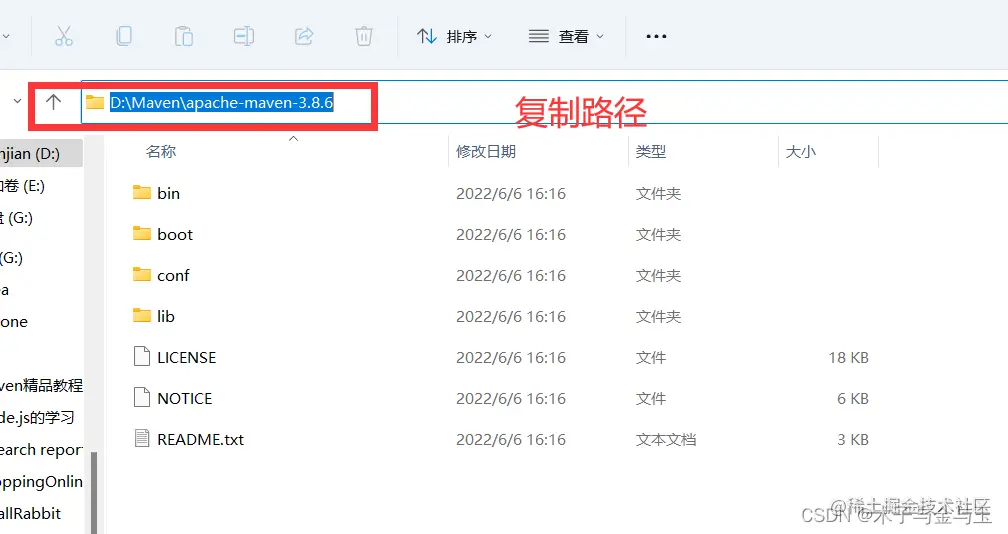Click the Delete trash can icon
1008x534 pixels.
click(363, 36)
